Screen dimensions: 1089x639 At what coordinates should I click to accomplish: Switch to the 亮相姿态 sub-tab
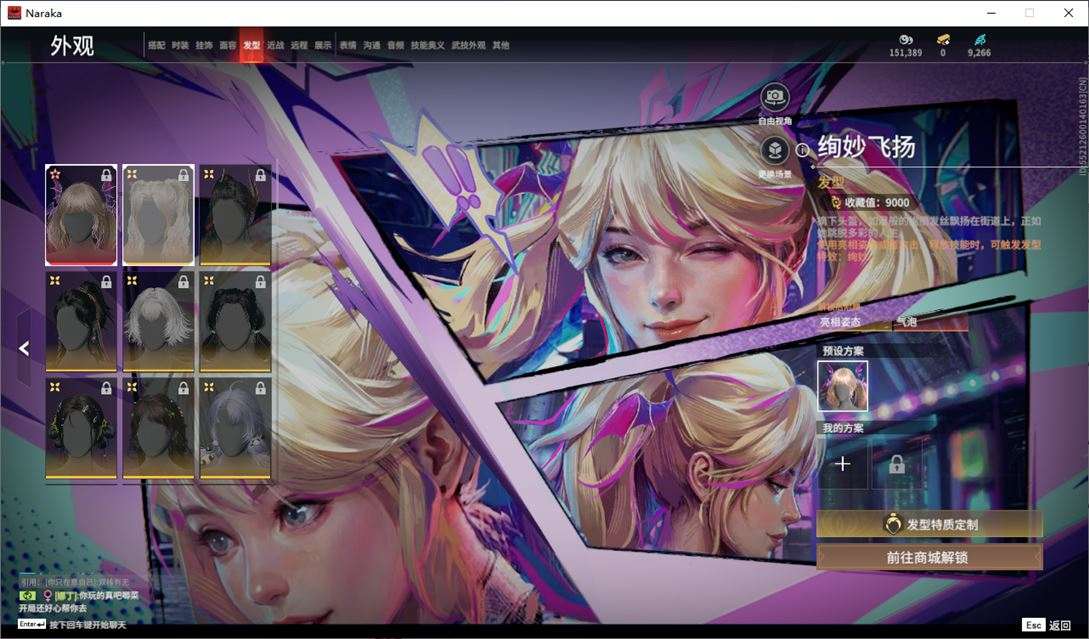click(840, 322)
